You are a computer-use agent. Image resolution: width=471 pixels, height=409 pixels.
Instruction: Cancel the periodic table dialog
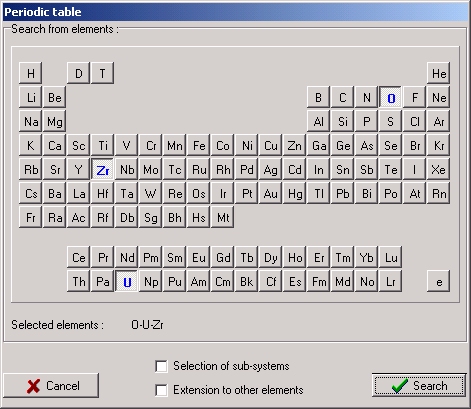(51, 386)
